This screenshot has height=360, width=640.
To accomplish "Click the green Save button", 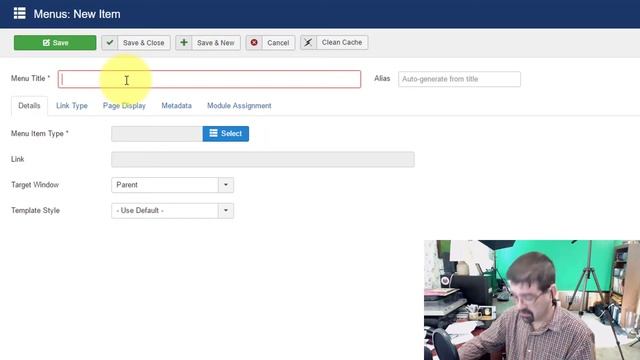I will point(55,42).
